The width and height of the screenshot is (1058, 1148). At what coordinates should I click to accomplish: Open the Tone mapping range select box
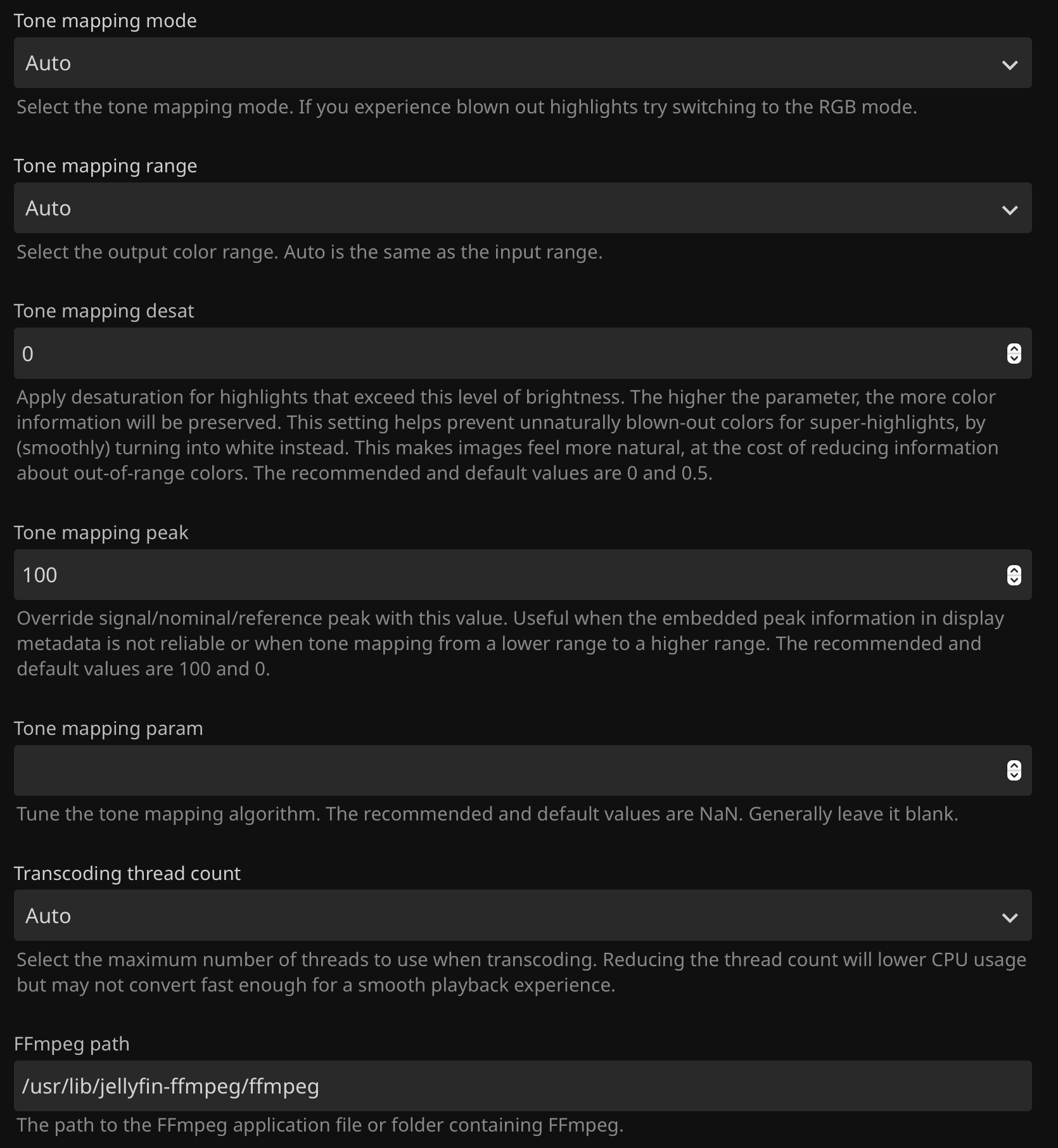[x=507, y=208]
